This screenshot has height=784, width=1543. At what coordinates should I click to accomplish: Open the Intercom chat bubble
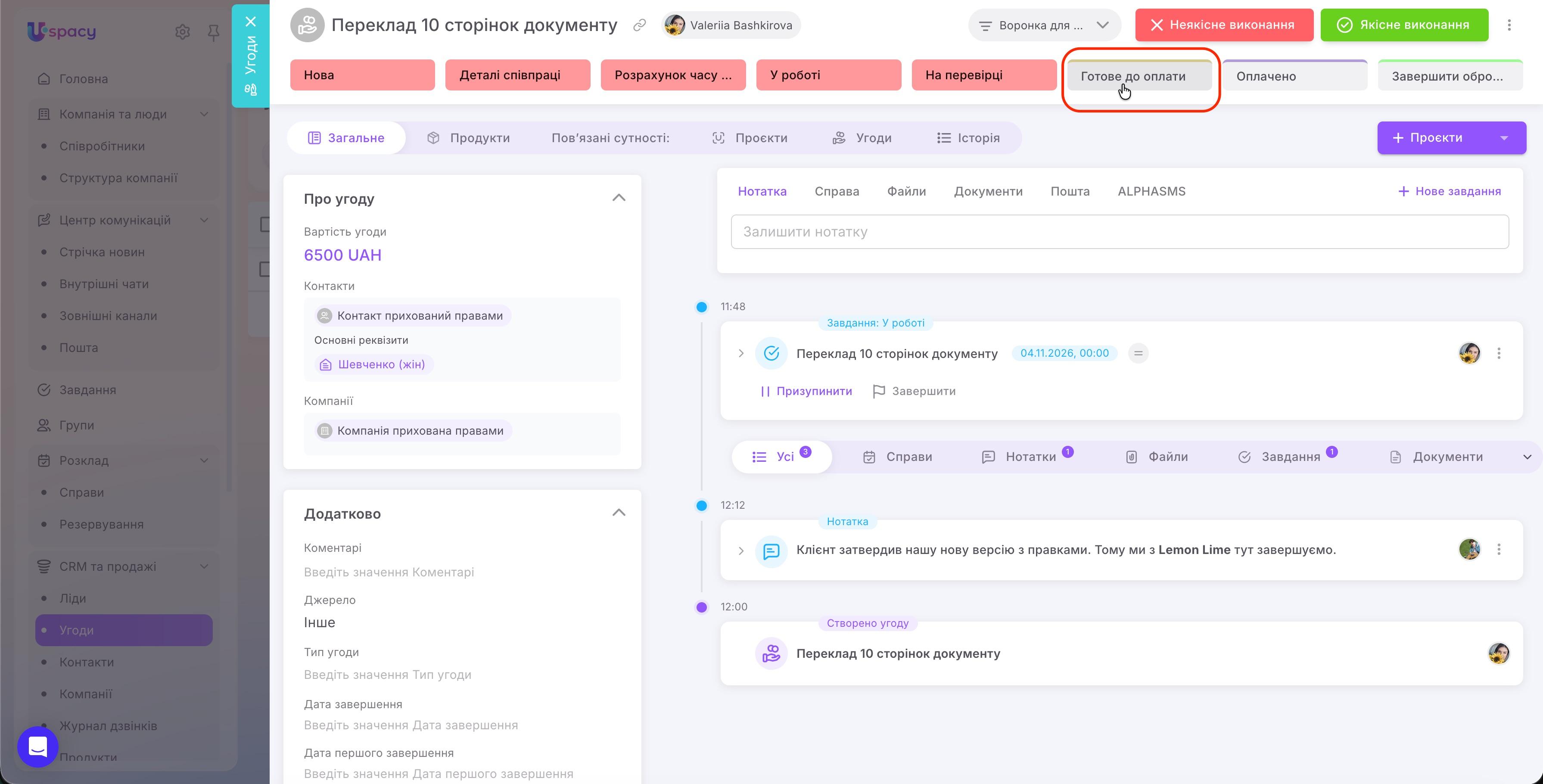38,746
